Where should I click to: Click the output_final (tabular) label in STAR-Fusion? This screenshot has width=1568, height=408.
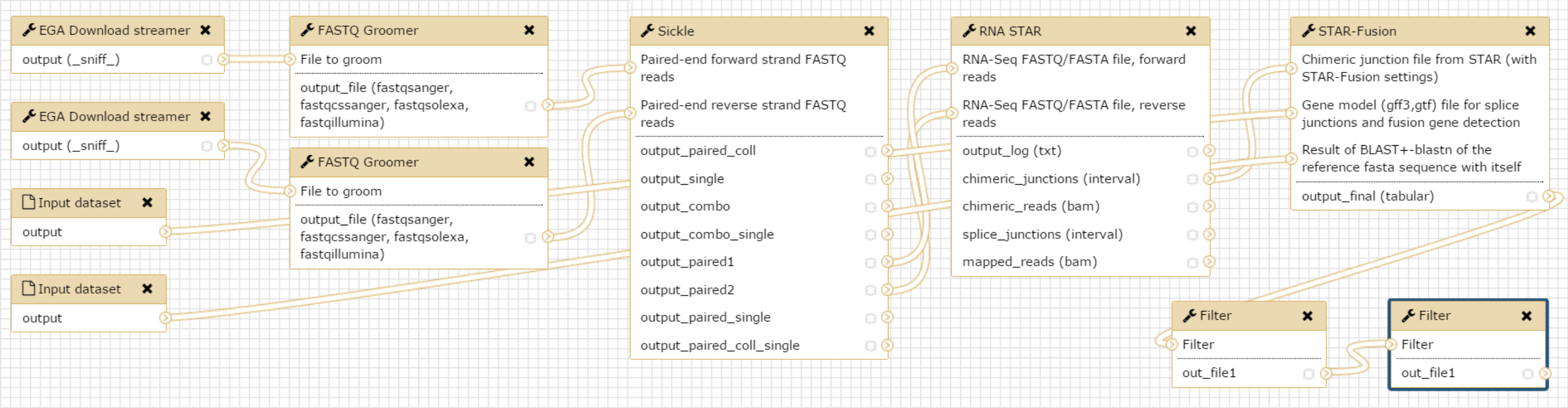pos(1367,196)
